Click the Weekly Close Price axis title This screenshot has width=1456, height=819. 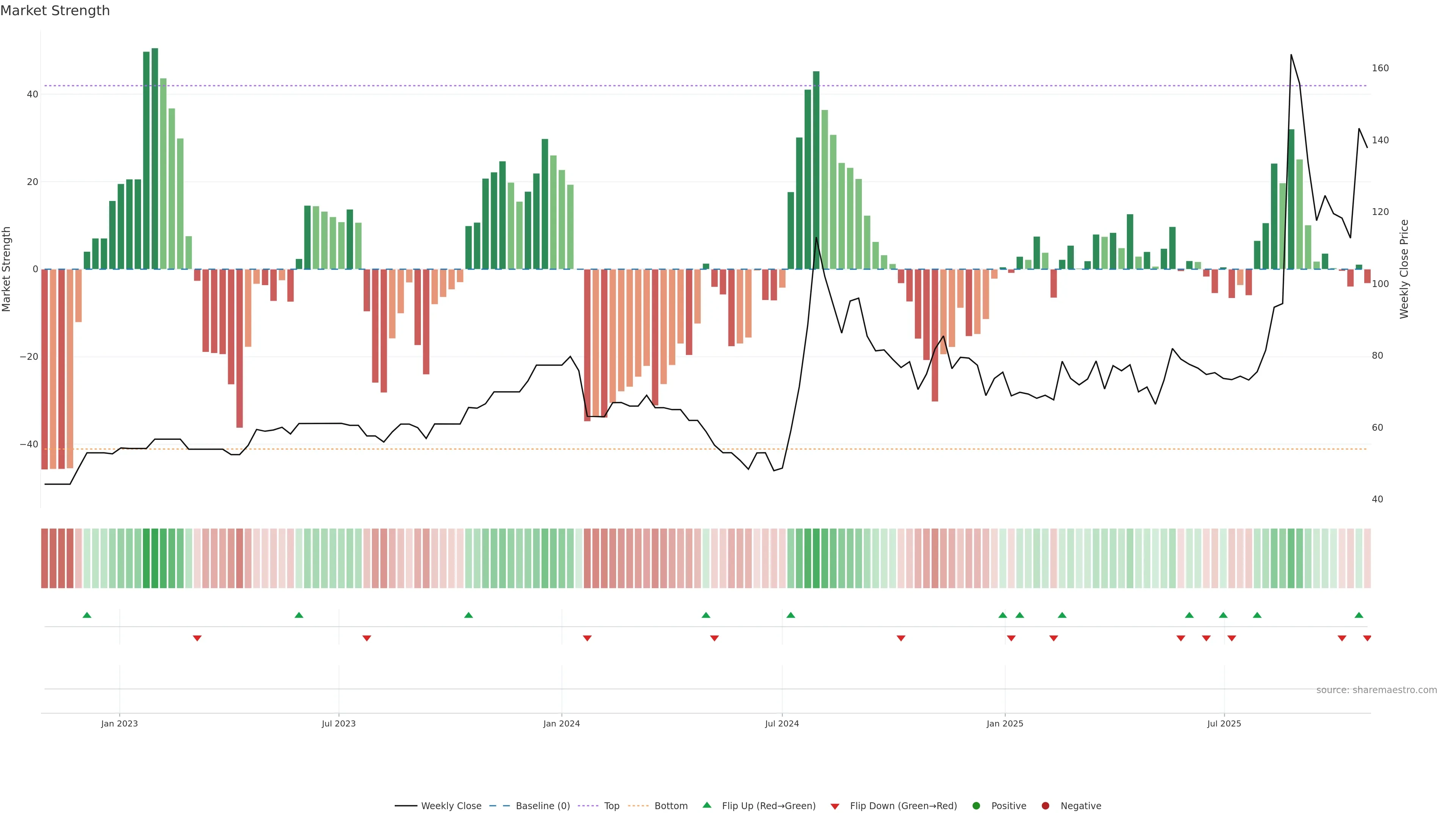click(x=1404, y=269)
